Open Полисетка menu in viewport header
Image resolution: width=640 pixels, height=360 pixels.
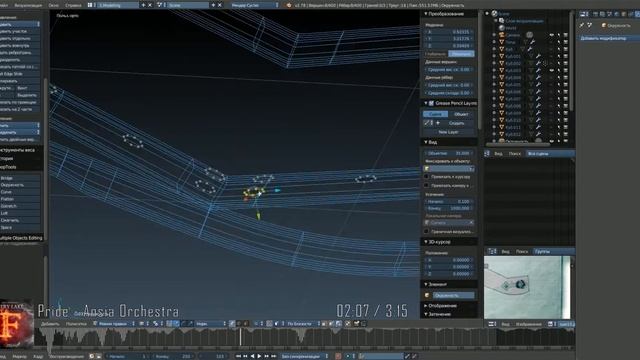pyautogui.click(x=76, y=324)
